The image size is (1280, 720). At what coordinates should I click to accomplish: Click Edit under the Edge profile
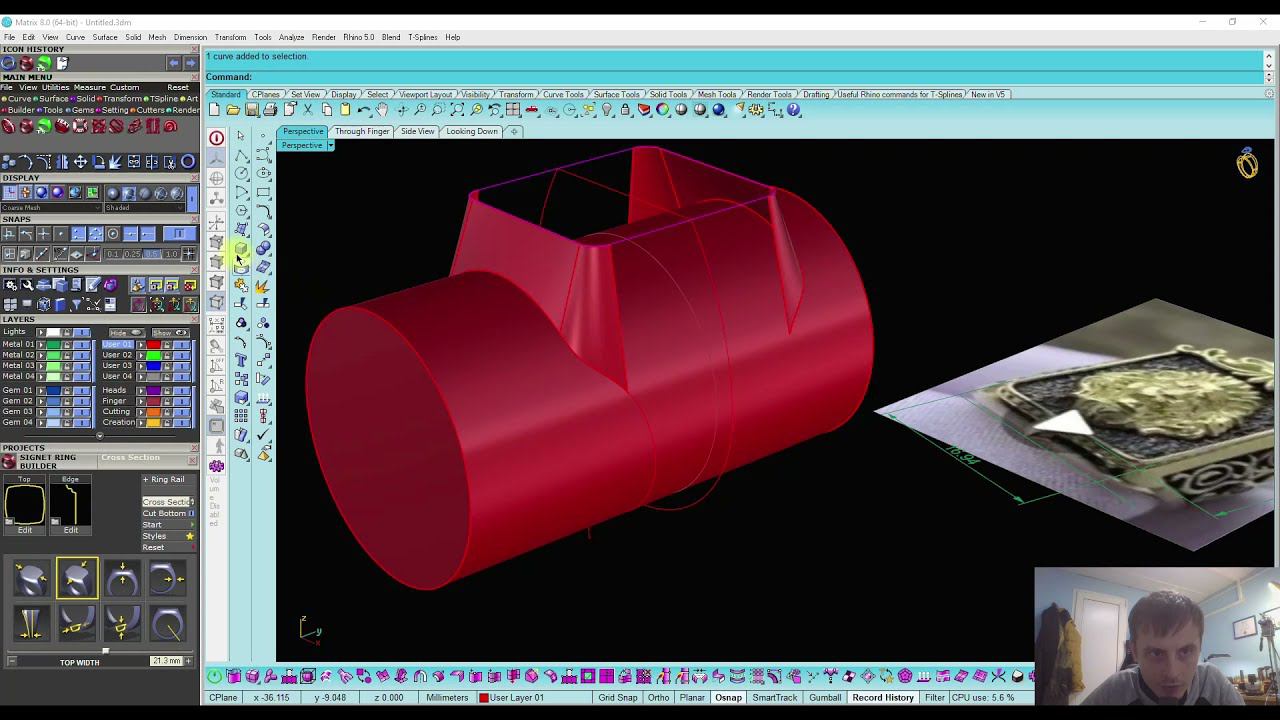(70, 530)
